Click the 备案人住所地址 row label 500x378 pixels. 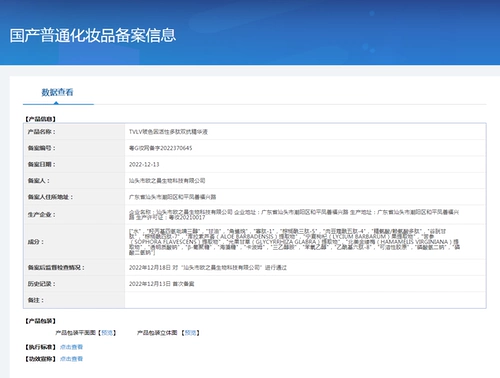tap(50, 197)
